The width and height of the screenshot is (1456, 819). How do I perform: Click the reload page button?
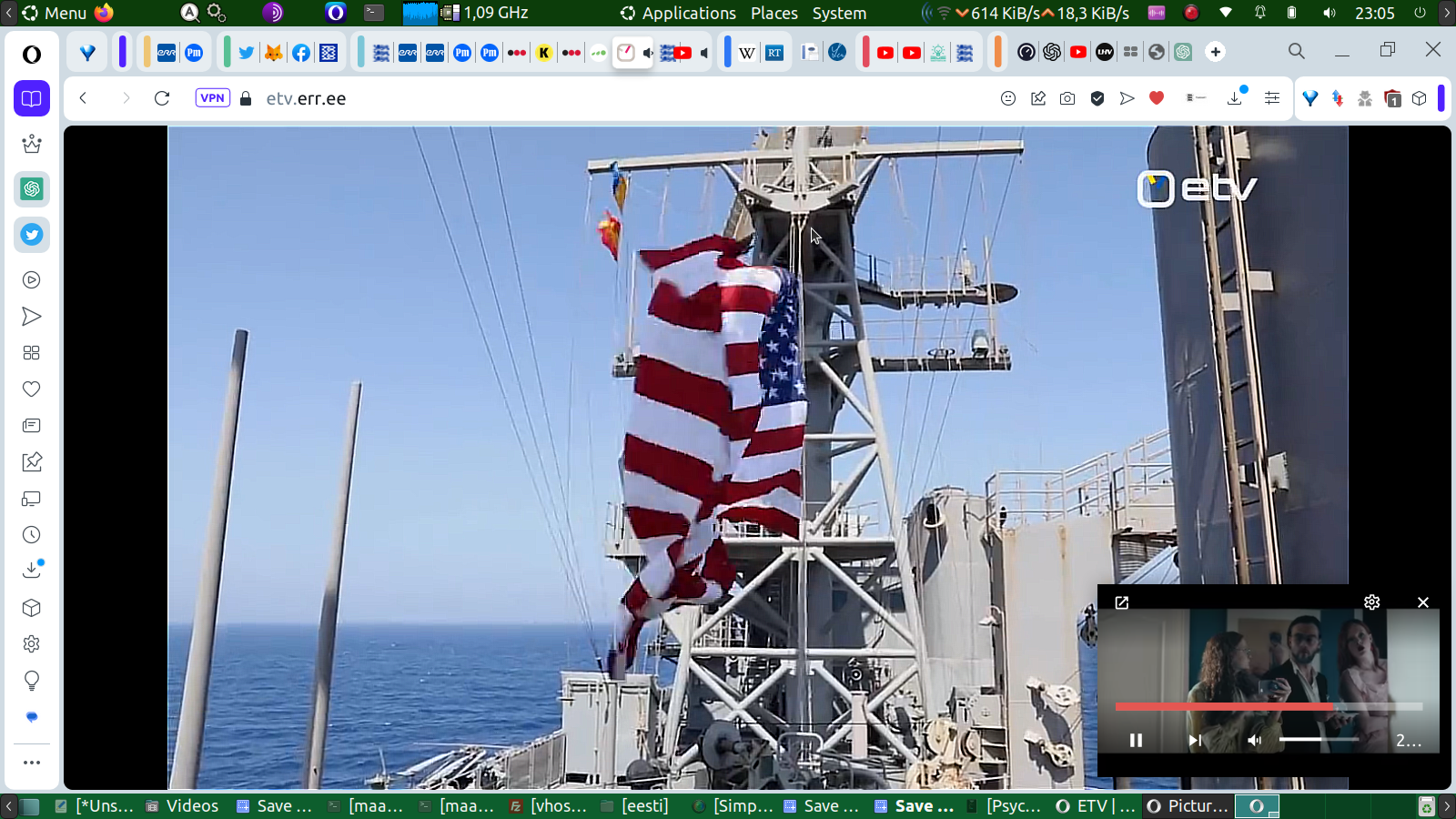click(x=162, y=98)
